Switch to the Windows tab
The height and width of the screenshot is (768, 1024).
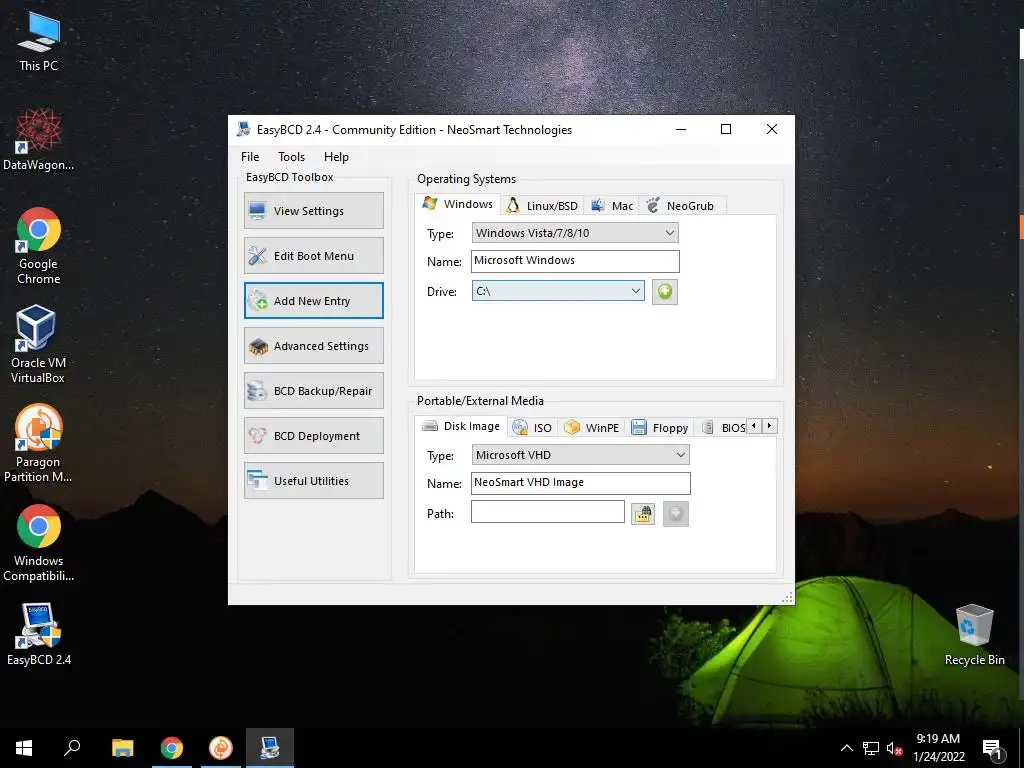pos(458,204)
